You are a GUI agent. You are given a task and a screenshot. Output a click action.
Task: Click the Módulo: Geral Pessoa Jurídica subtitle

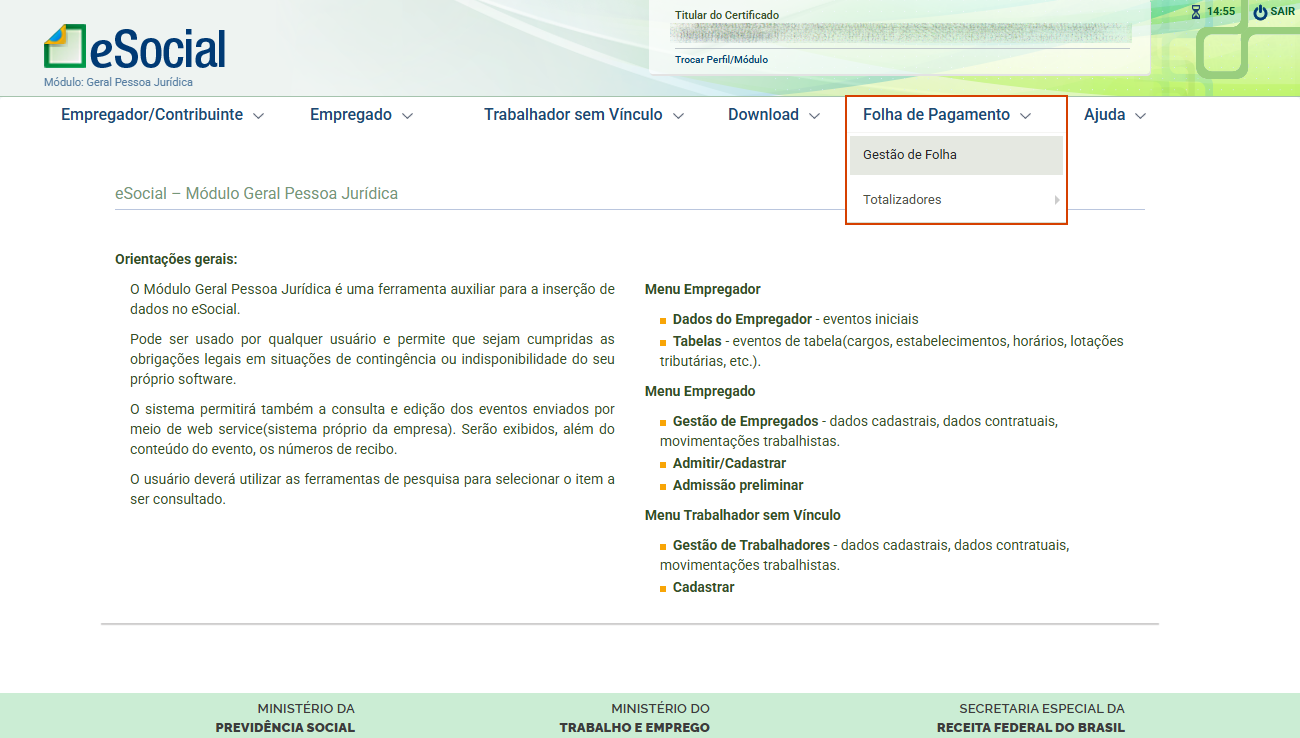click(118, 83)
